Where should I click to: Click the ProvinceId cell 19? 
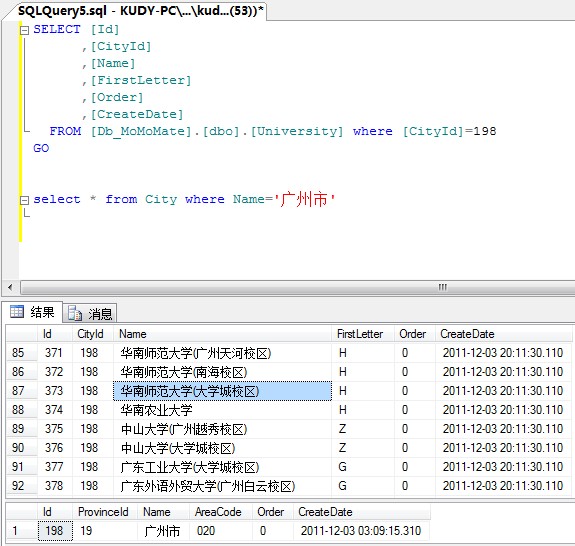(x=105, y=531)
